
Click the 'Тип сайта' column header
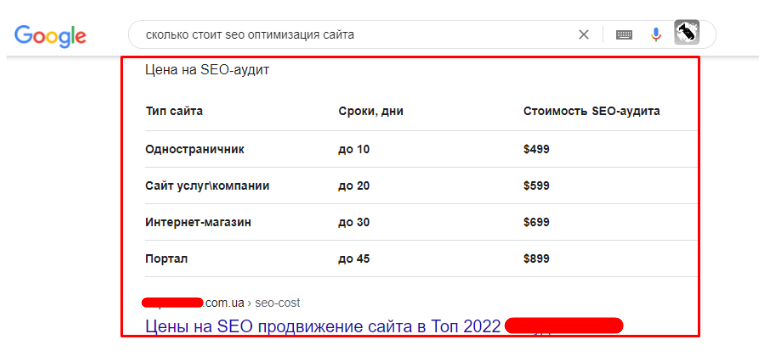174,111
